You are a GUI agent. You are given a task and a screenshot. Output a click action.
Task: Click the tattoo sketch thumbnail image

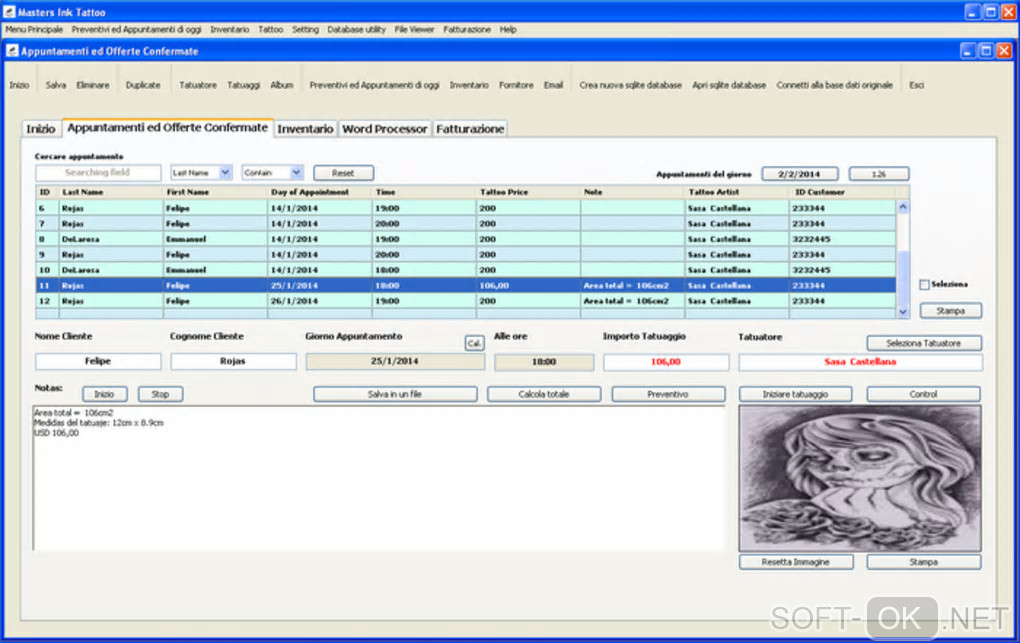pyautogui.click(x=860, y=478)
